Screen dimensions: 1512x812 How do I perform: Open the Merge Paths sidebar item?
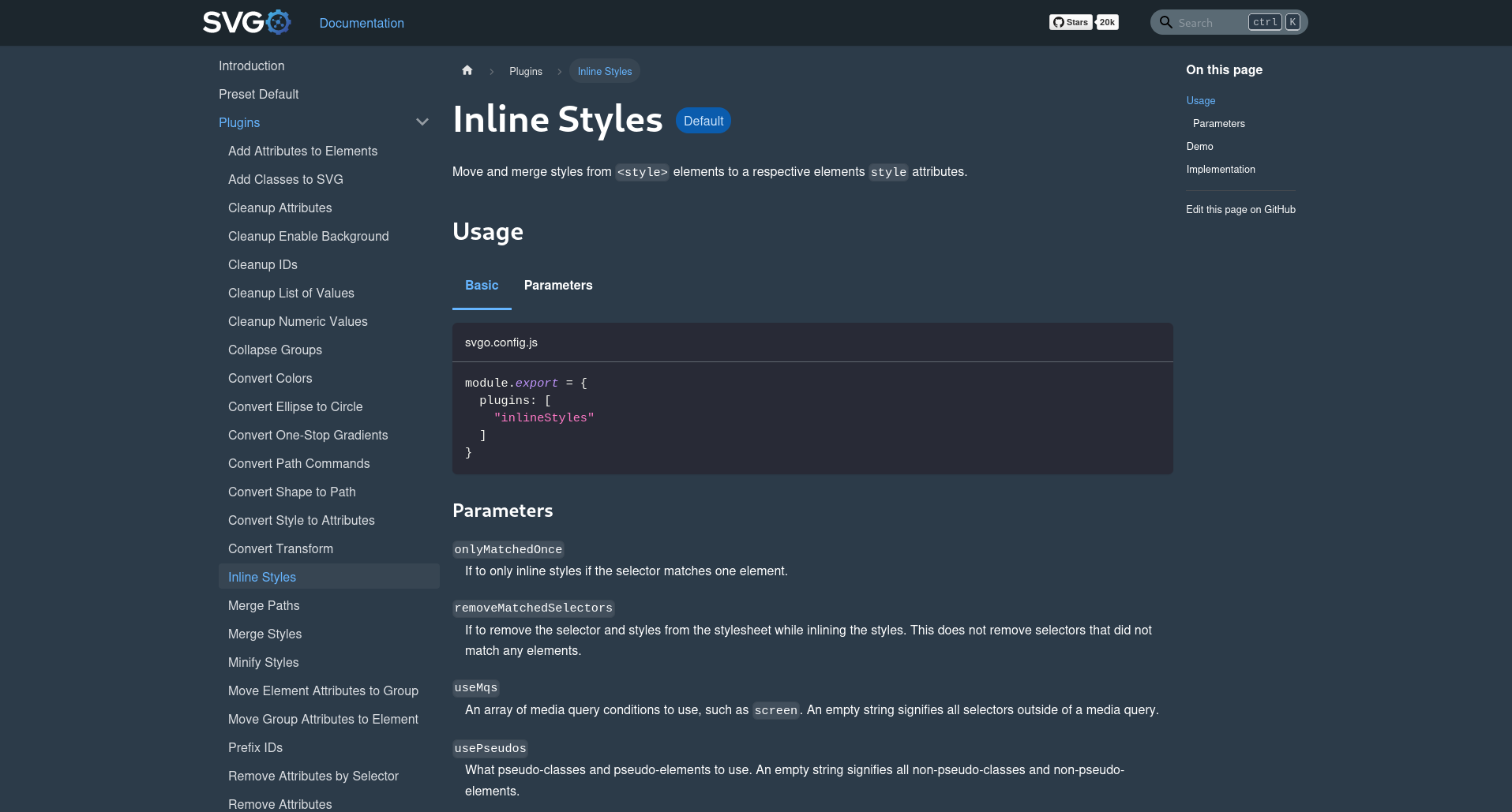tap(264, 606)
